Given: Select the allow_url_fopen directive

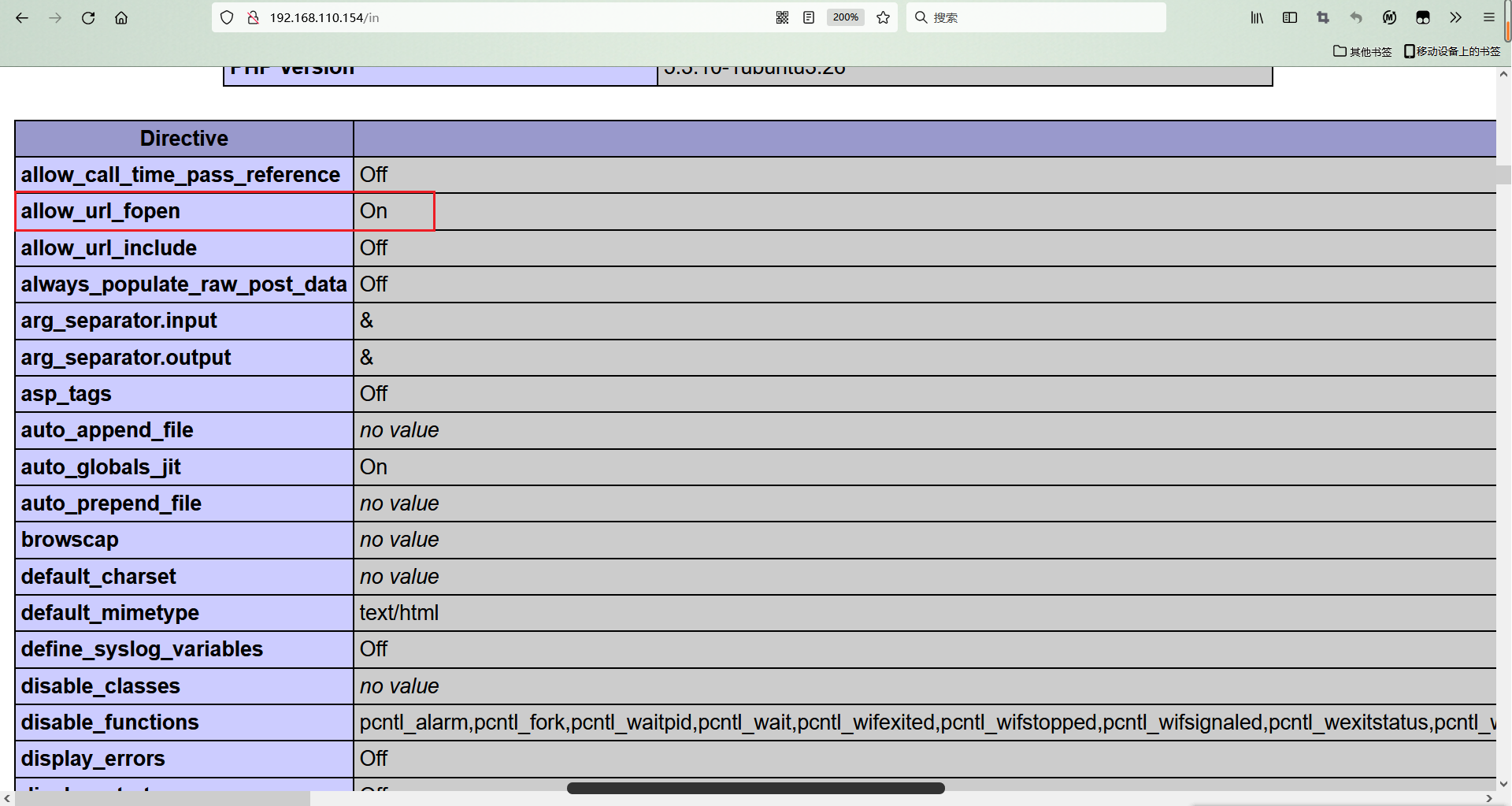Looking at the screenshot, I should pyautogui.click(x=101, y=211).
